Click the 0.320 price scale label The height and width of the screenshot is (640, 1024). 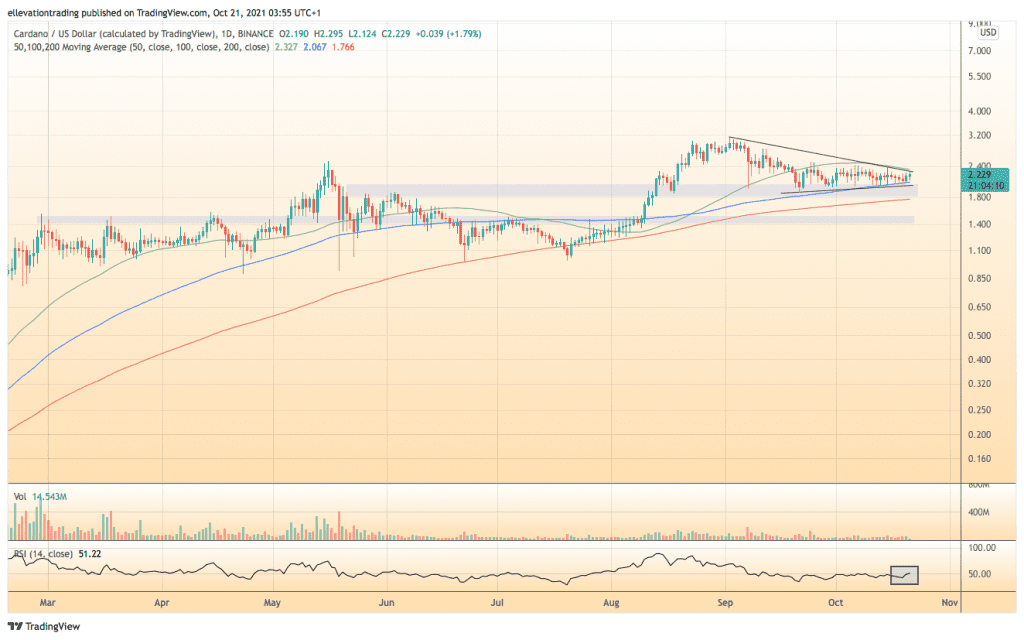point(979,383)
